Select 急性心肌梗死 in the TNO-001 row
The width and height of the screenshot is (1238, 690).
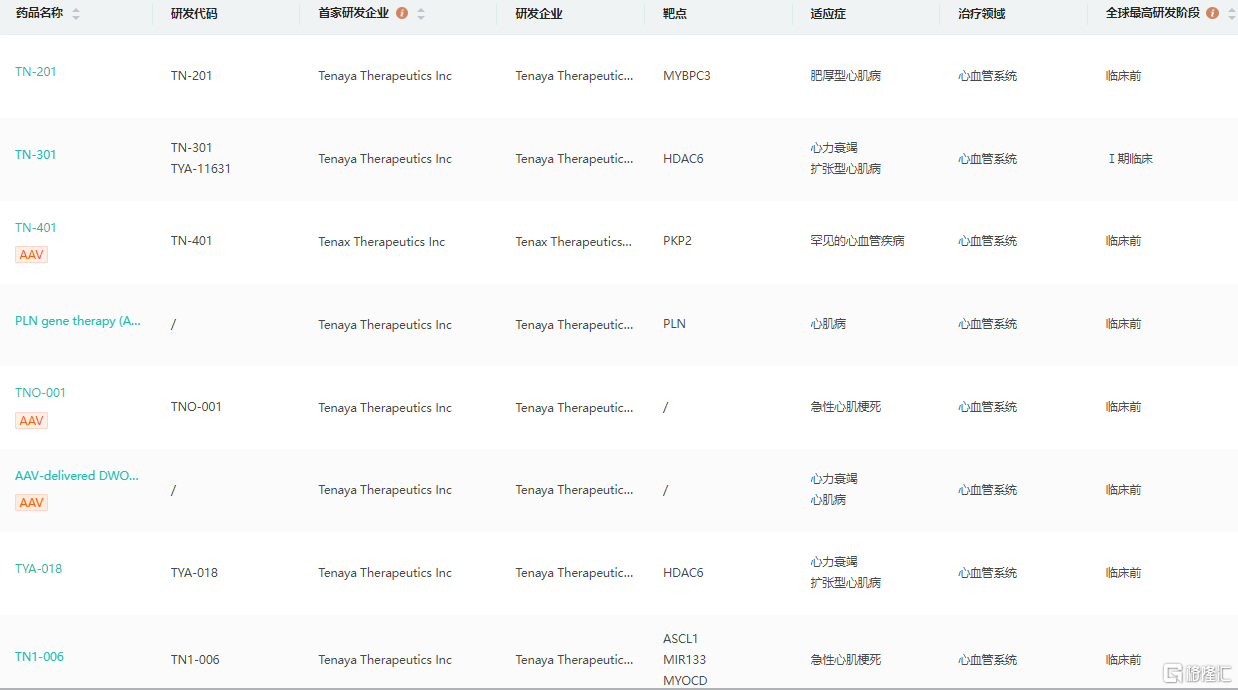point(846,407)
